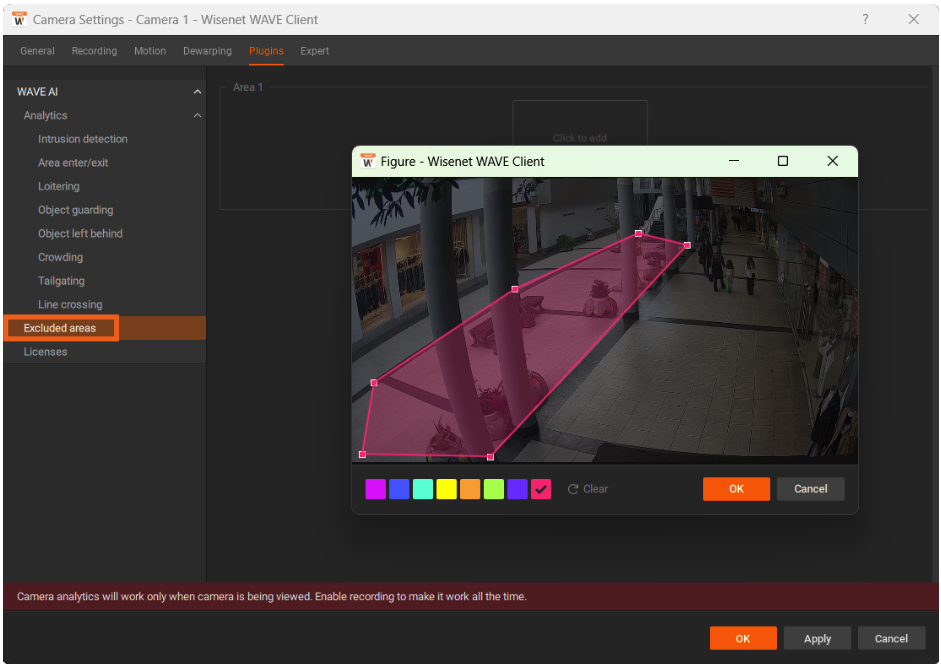Maximize the Figure dialog window
The height and width of the screenshot is (667, 941).
[x=783, y=161]
